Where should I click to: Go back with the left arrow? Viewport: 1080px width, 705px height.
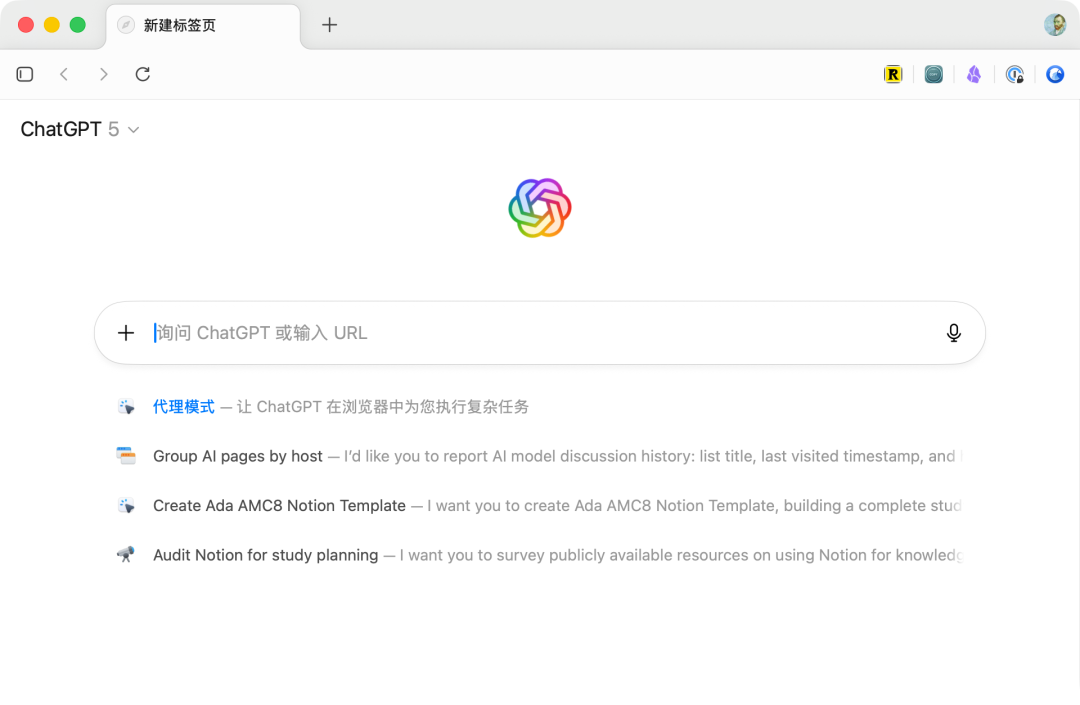(64, 74)
